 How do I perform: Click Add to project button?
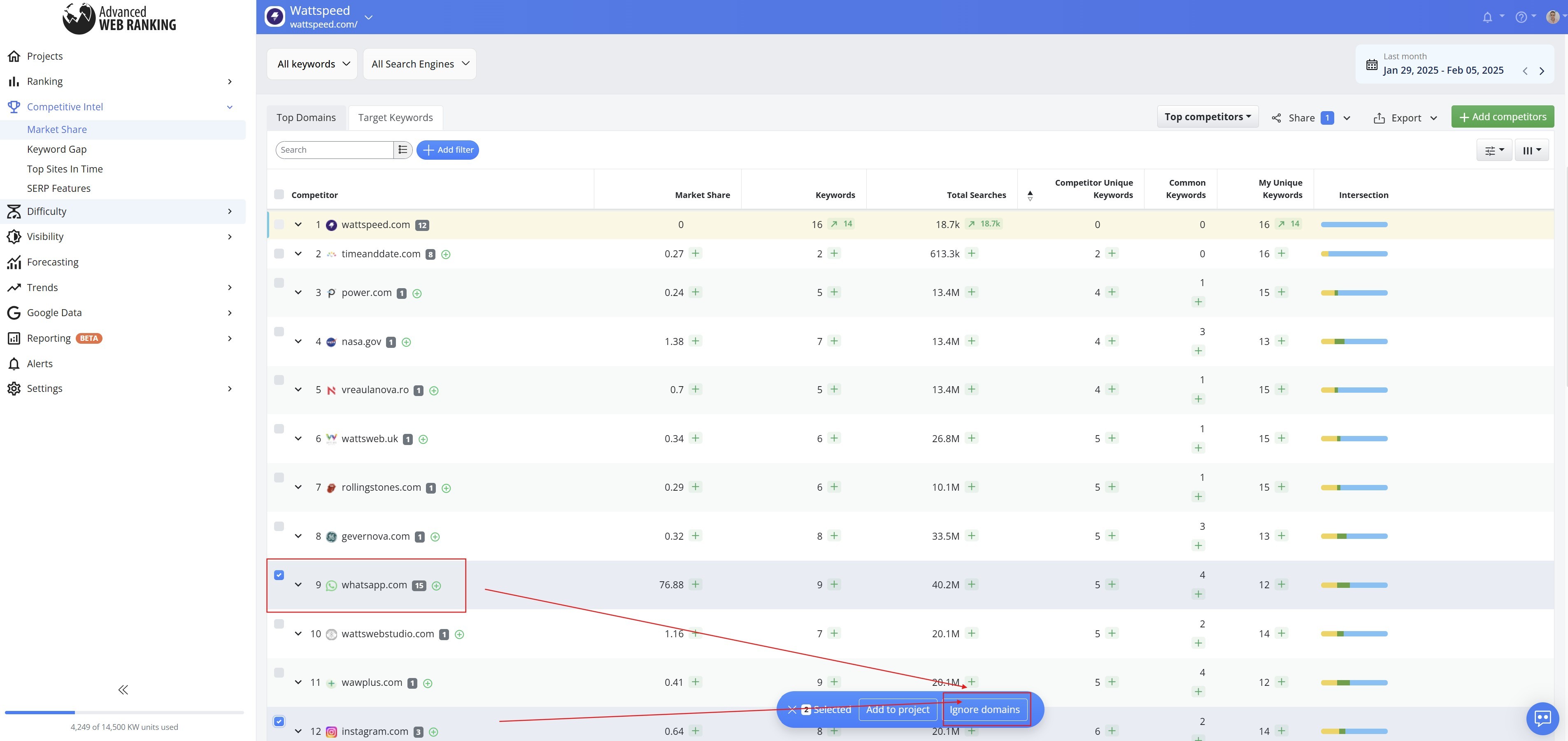pyautogui.click(x=897, y=709)
